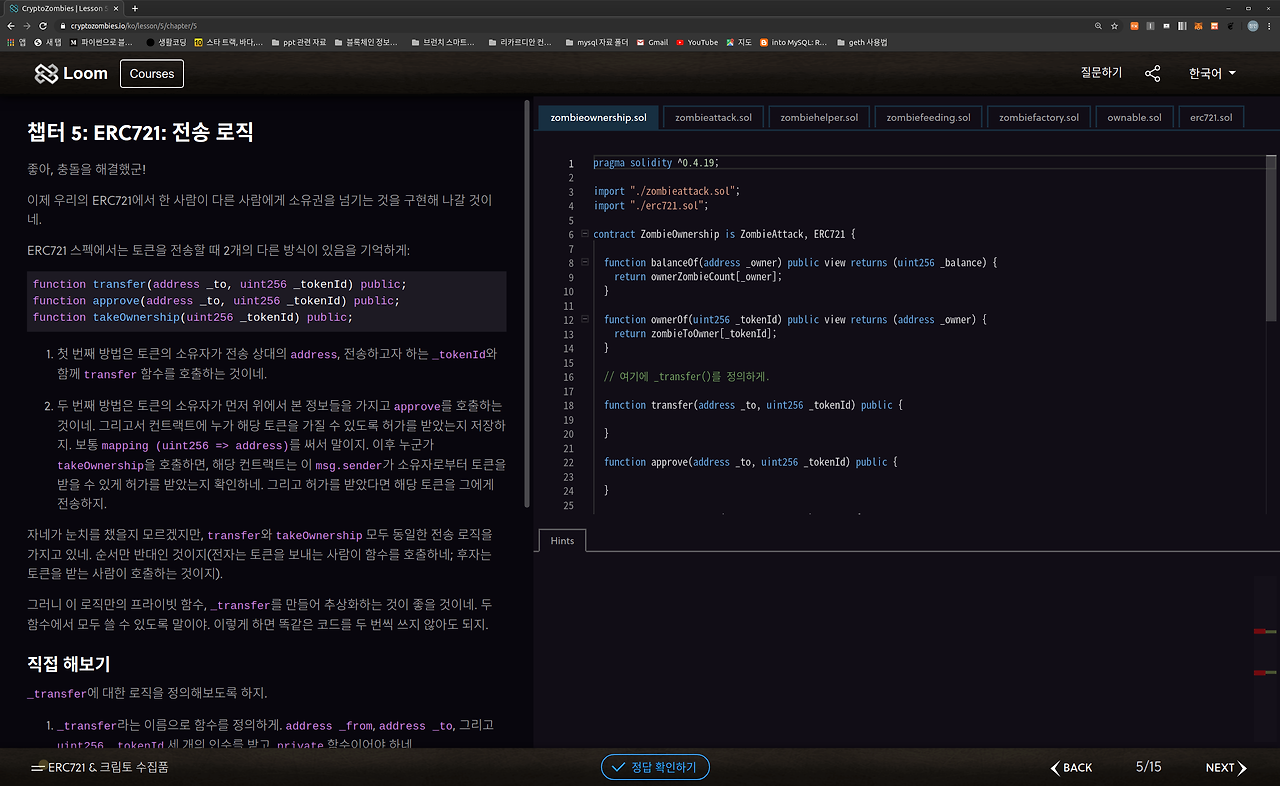Switch to the zombiehelper.sol tab
Image resolution: width=1280 pixels, height=786 pixels.
coord(819,117)
